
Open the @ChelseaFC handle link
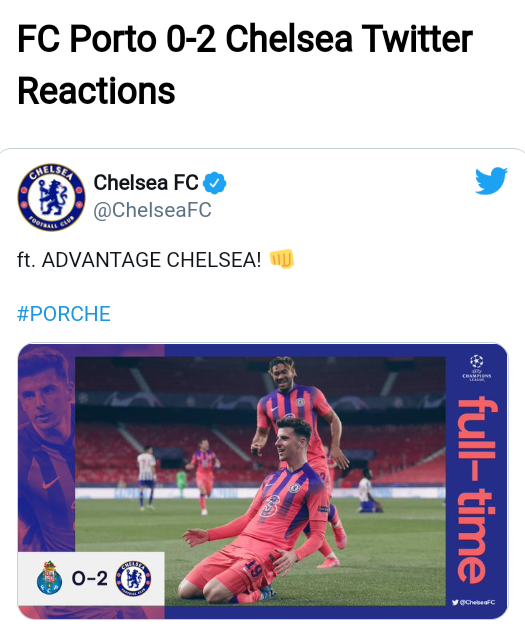pyautogui.click(x=152, y=210)
